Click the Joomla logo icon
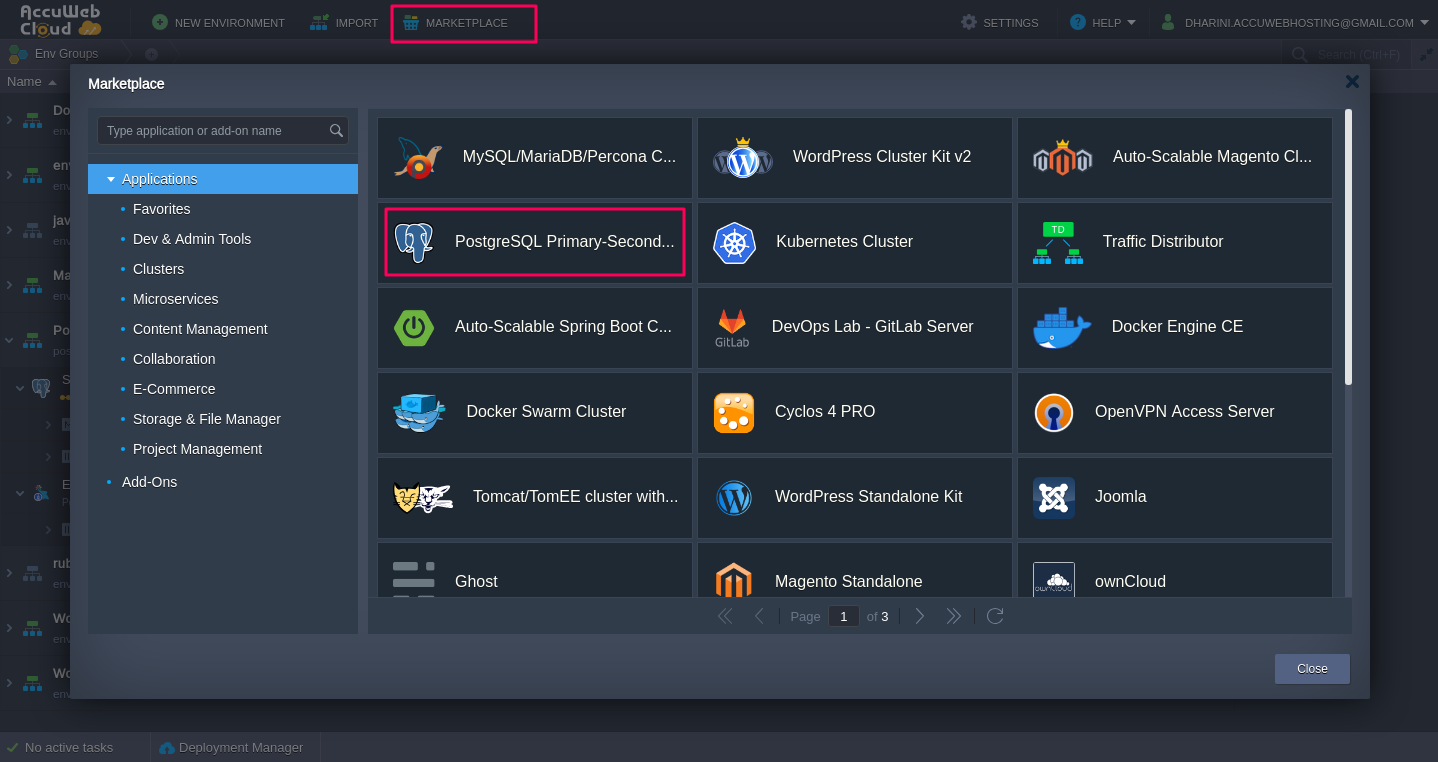The height and width of the screenshot is (762, 1438). click(1054, 497)
